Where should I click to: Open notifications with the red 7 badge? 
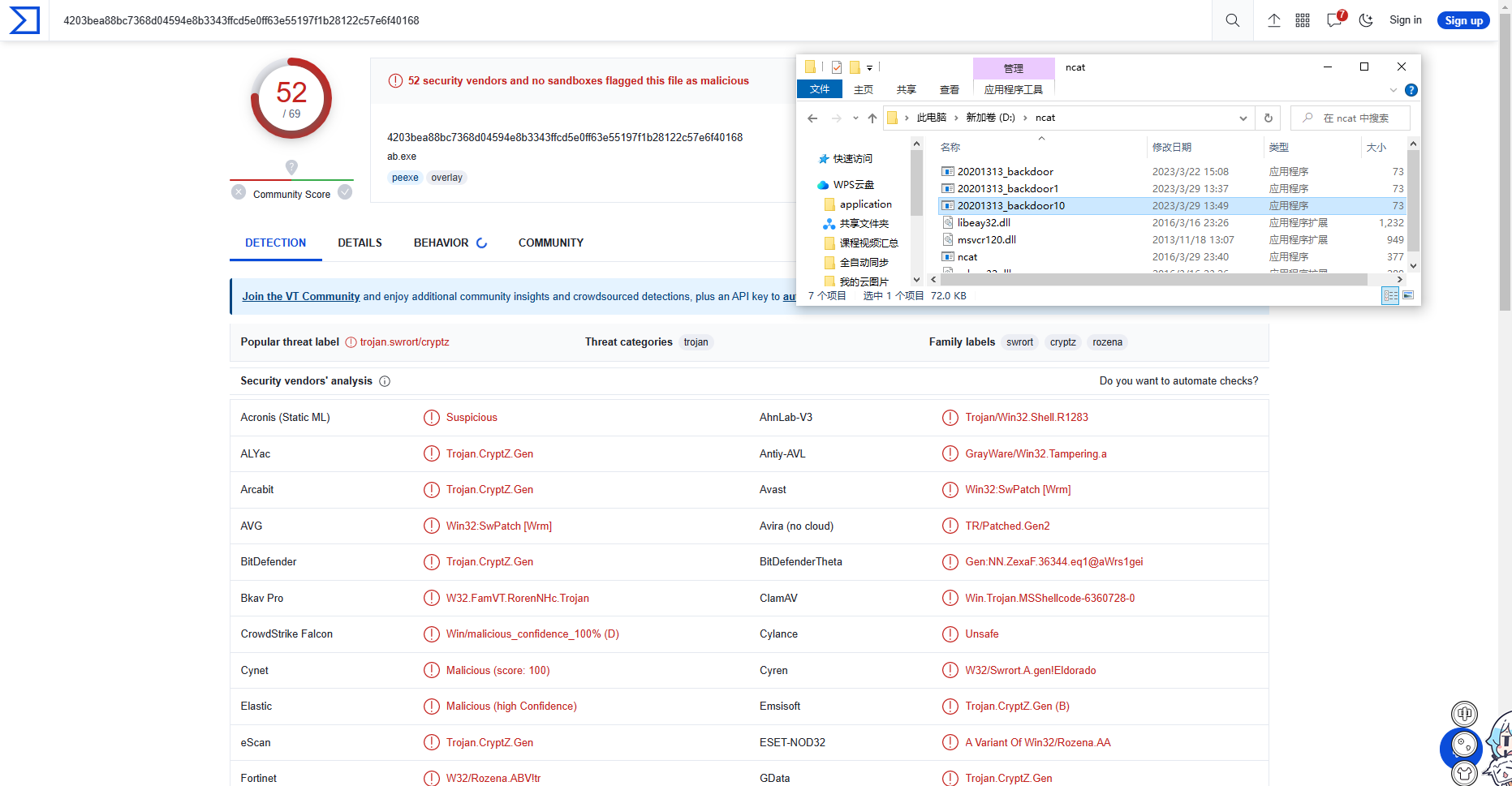(1335, 19)
